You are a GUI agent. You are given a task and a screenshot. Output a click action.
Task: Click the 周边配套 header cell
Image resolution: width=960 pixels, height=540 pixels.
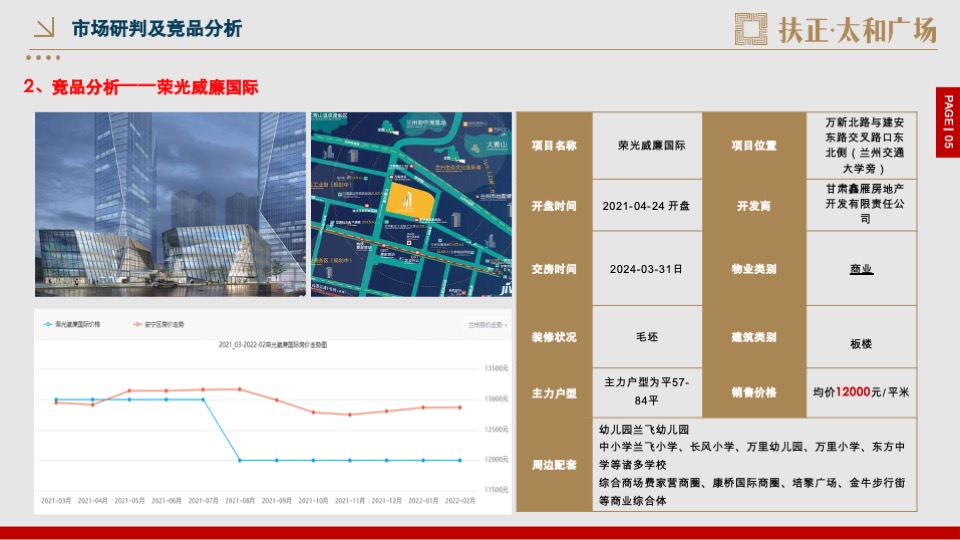click(x=554, y=465)
